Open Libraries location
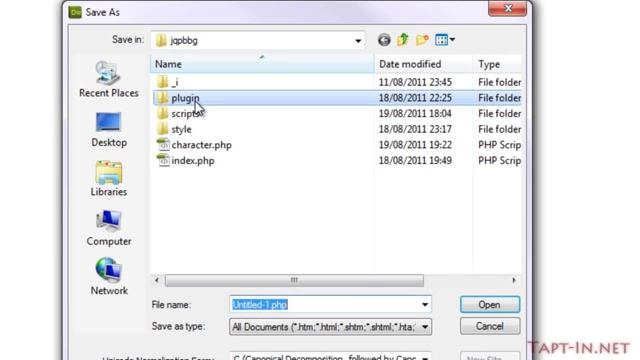This screenshot has width=640, height=360. click(109, 179)
